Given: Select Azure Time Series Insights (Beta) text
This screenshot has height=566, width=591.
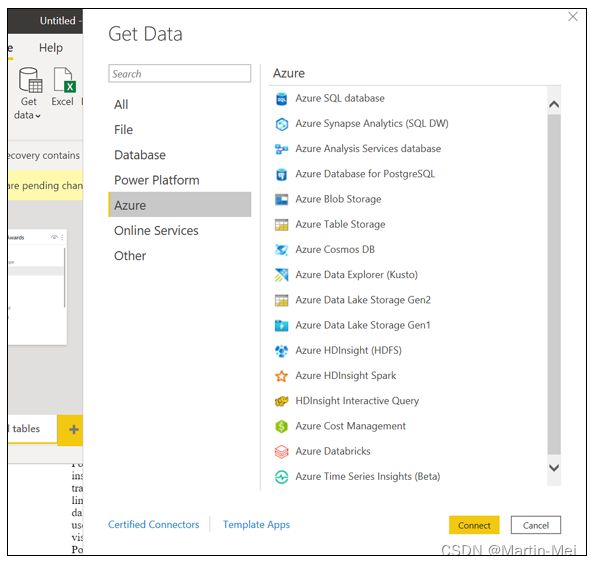Looking at the screenshot, I should point(367,477).
